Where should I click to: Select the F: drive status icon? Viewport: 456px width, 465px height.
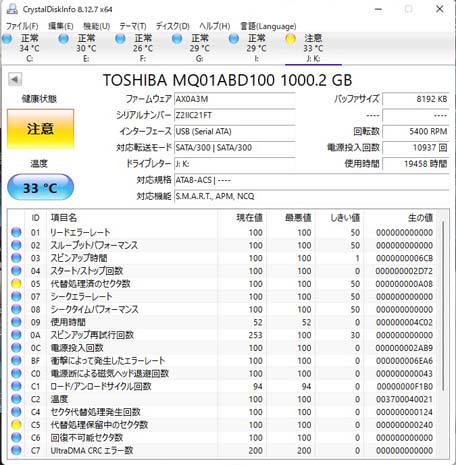point(120,39)
